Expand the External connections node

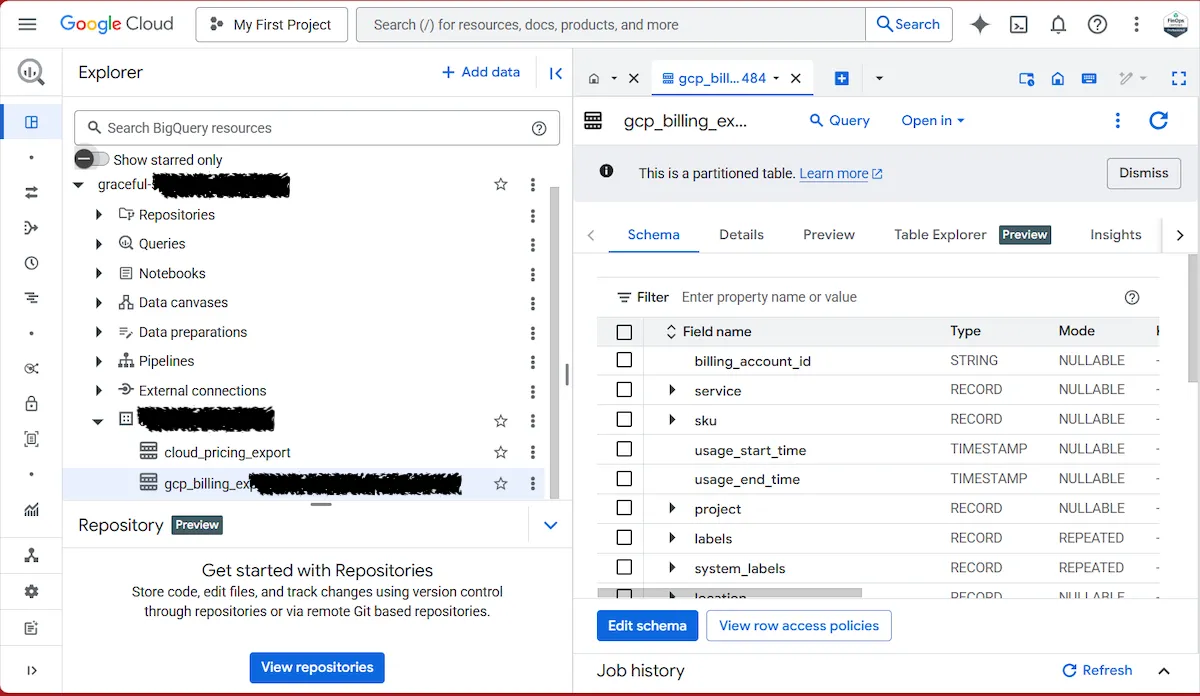click(x=98, y=391)
